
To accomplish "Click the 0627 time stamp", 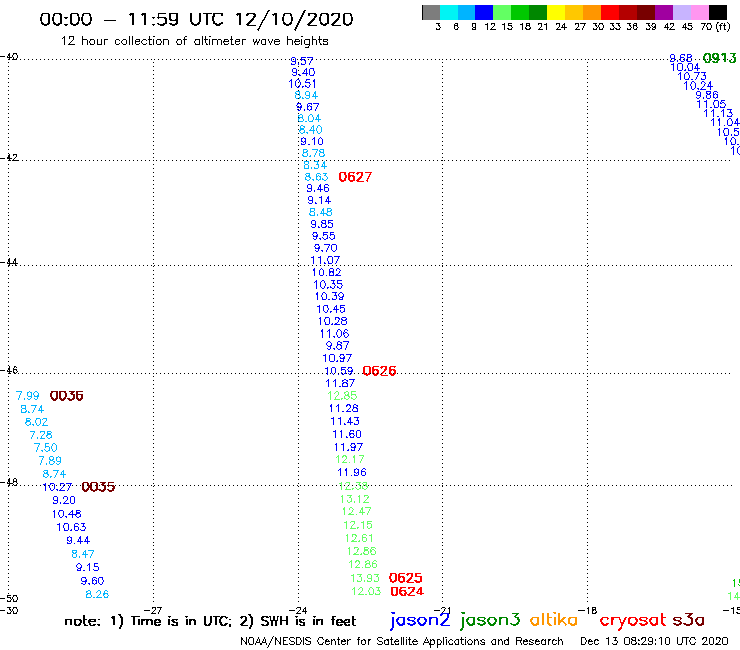I will tap(355, 177).
